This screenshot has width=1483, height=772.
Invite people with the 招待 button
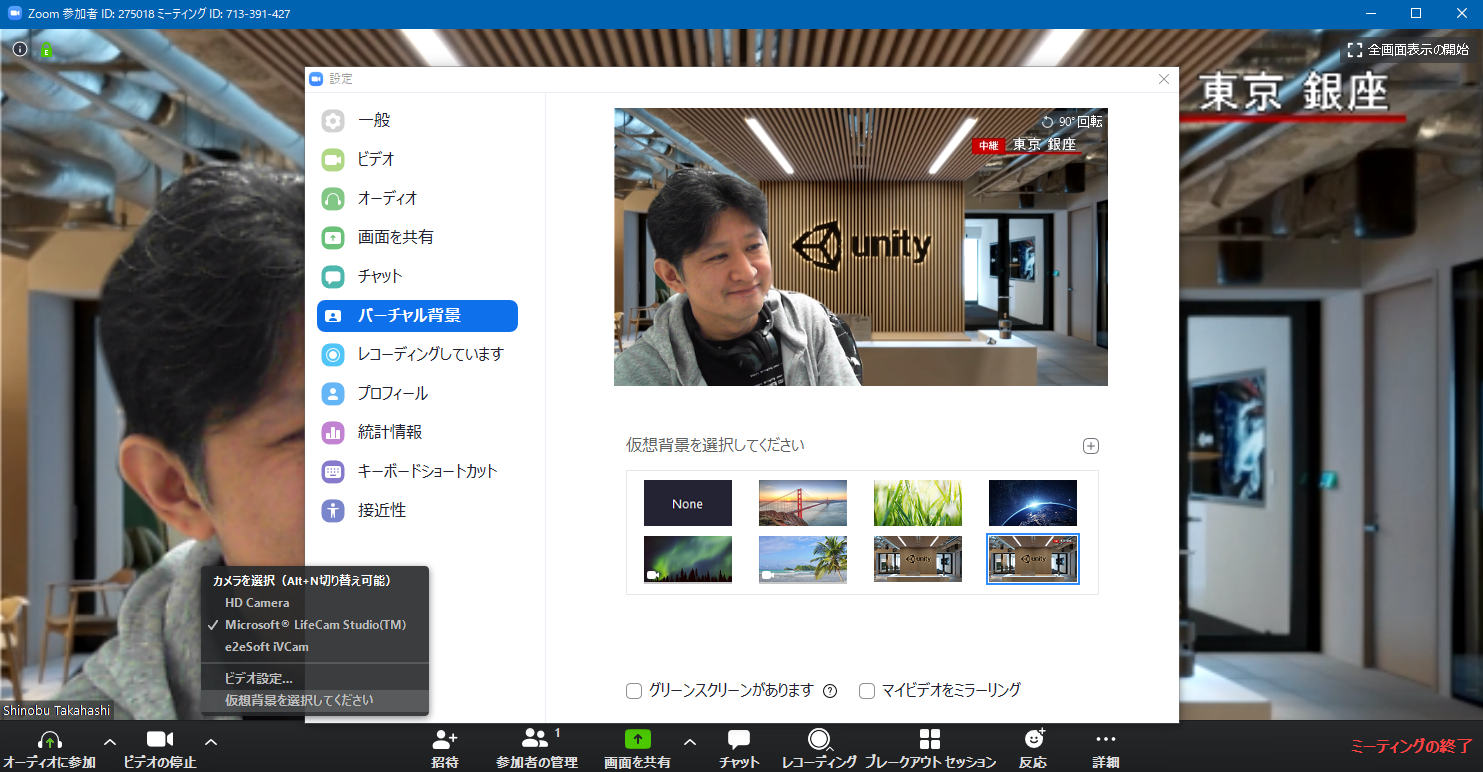[445, 749]
